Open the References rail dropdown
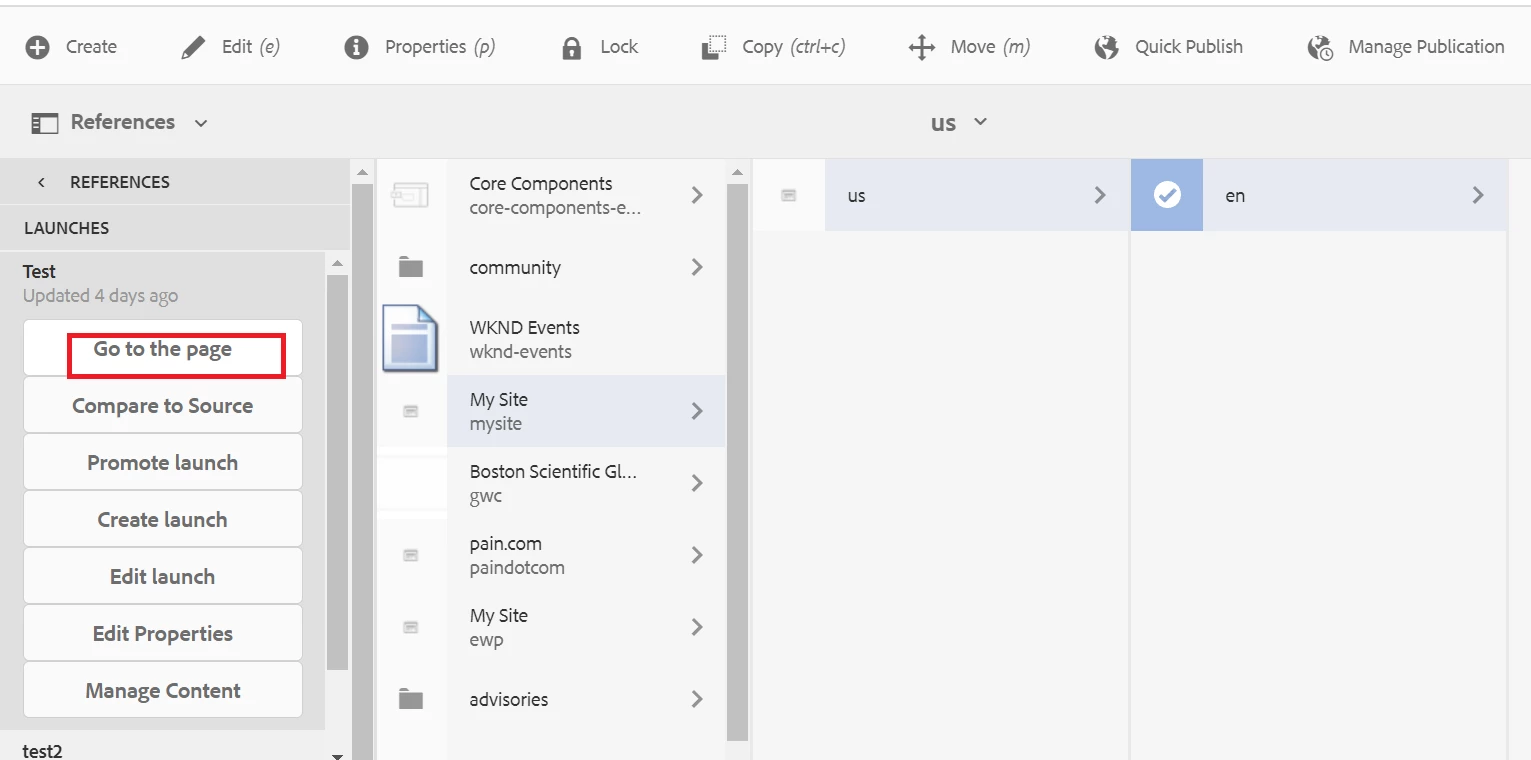The width and height of the screenshot is (1531, 760). pyautogui.click(x=201, y=123)
